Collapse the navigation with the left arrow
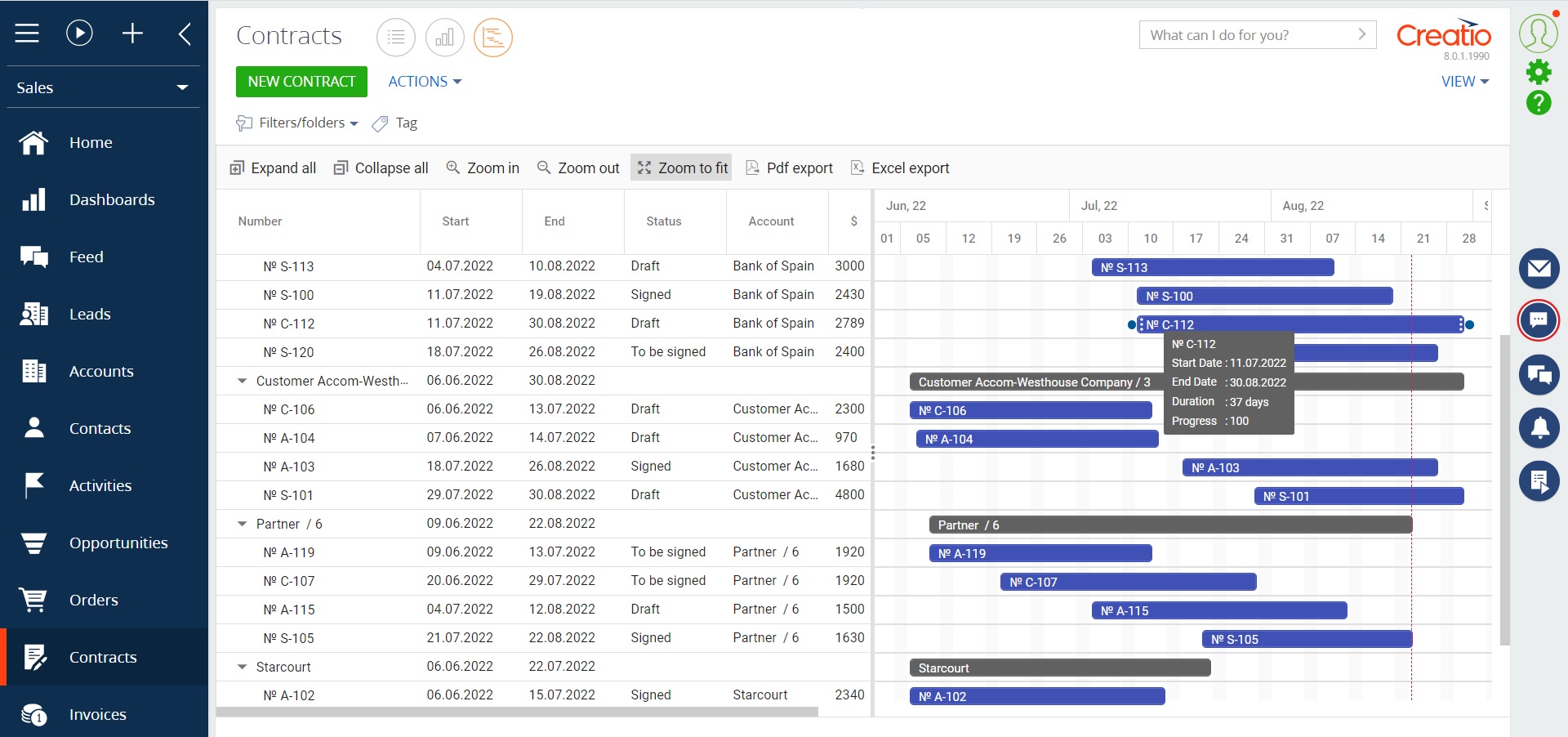 coord(184,33)
